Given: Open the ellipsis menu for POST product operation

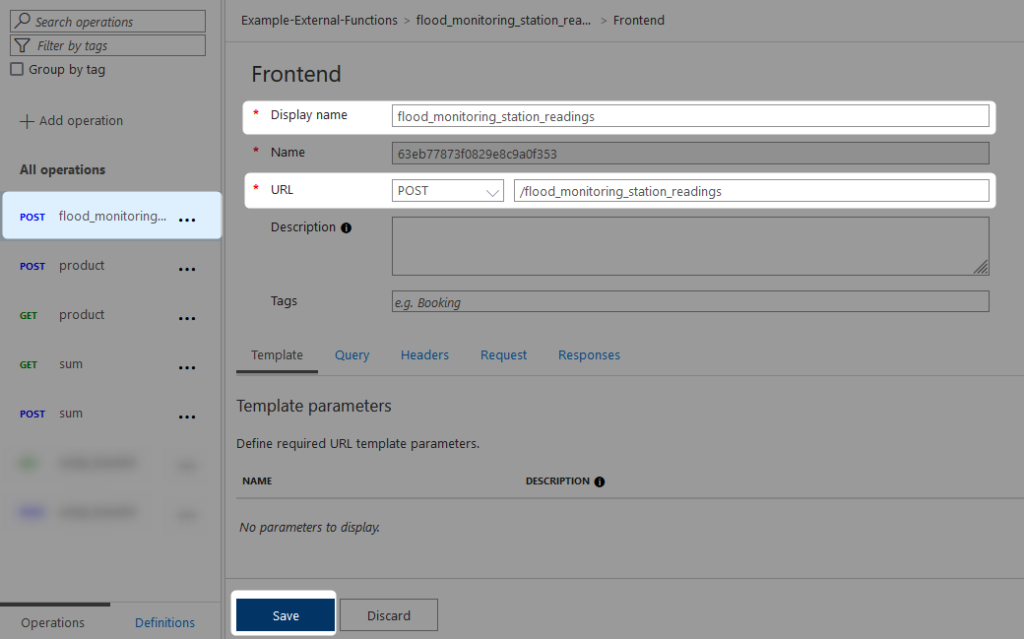Looking at the screenshot, I should (x=187, y=267).
